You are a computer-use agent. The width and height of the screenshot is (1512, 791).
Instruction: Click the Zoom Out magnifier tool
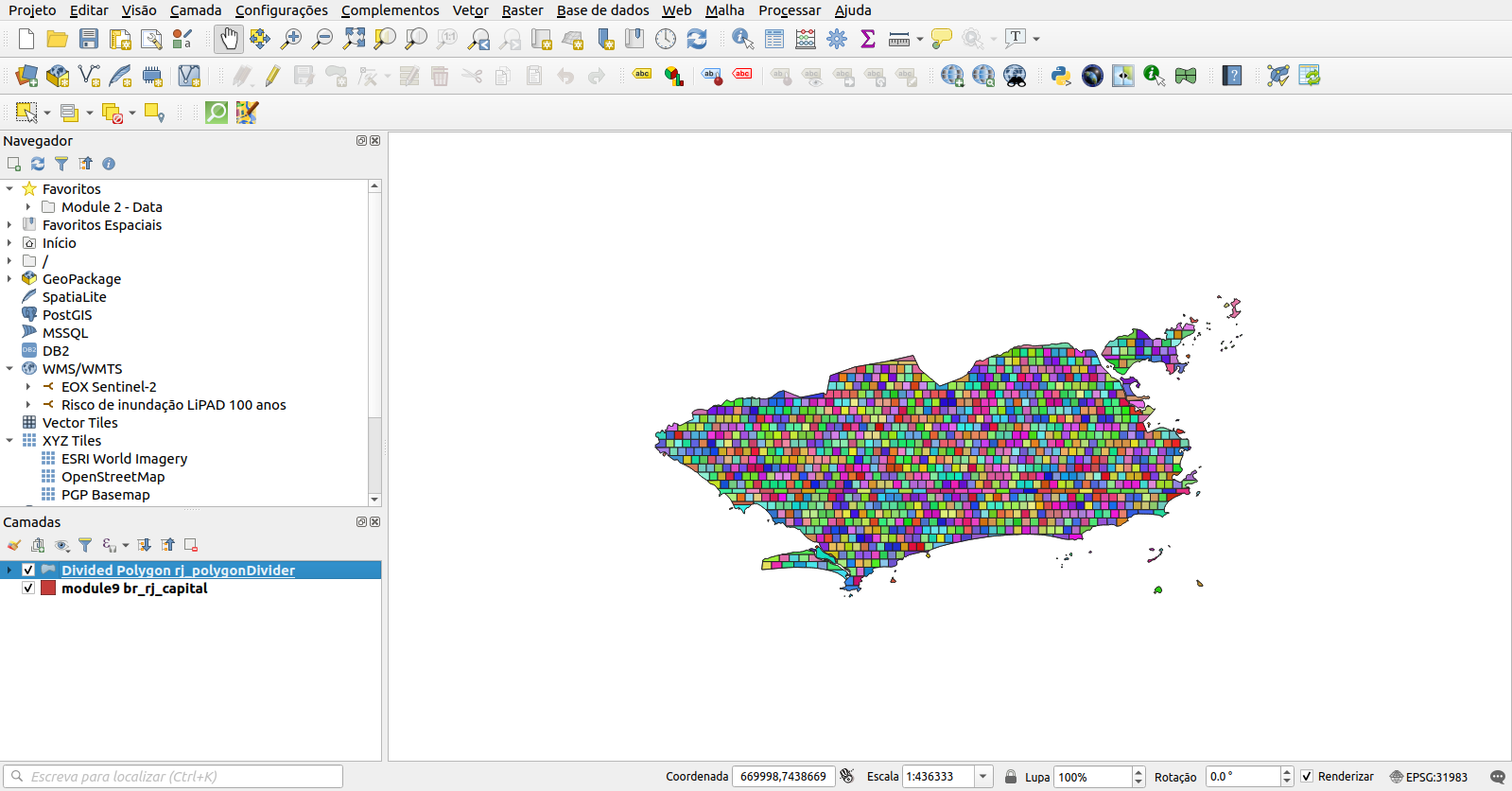(x=322, y=39)
